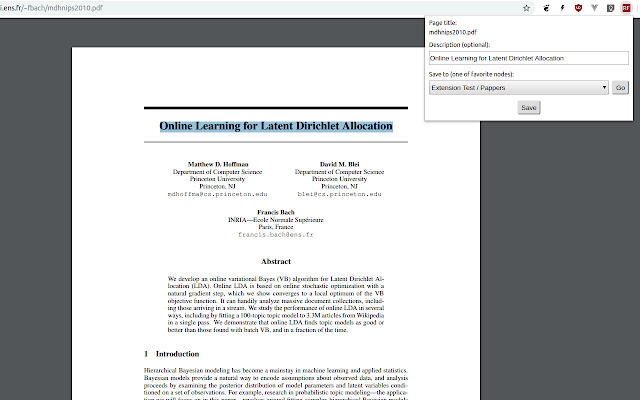Click 'Paris, France' under Francis Bach
Screen dimensions: 640x400
tap(276, 227)
